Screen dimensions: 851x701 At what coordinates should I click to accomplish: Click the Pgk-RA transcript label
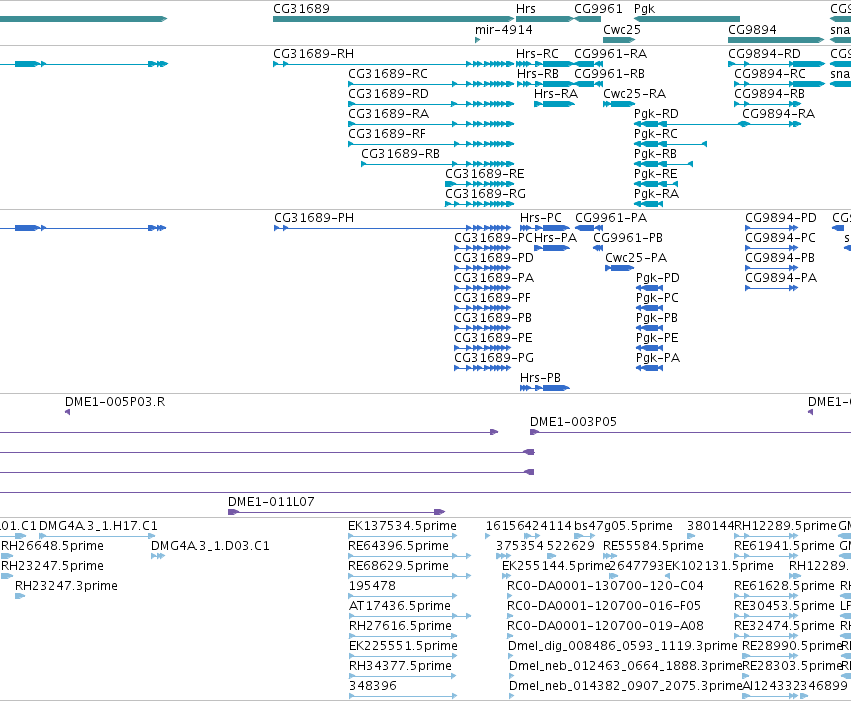coord(656,194)
